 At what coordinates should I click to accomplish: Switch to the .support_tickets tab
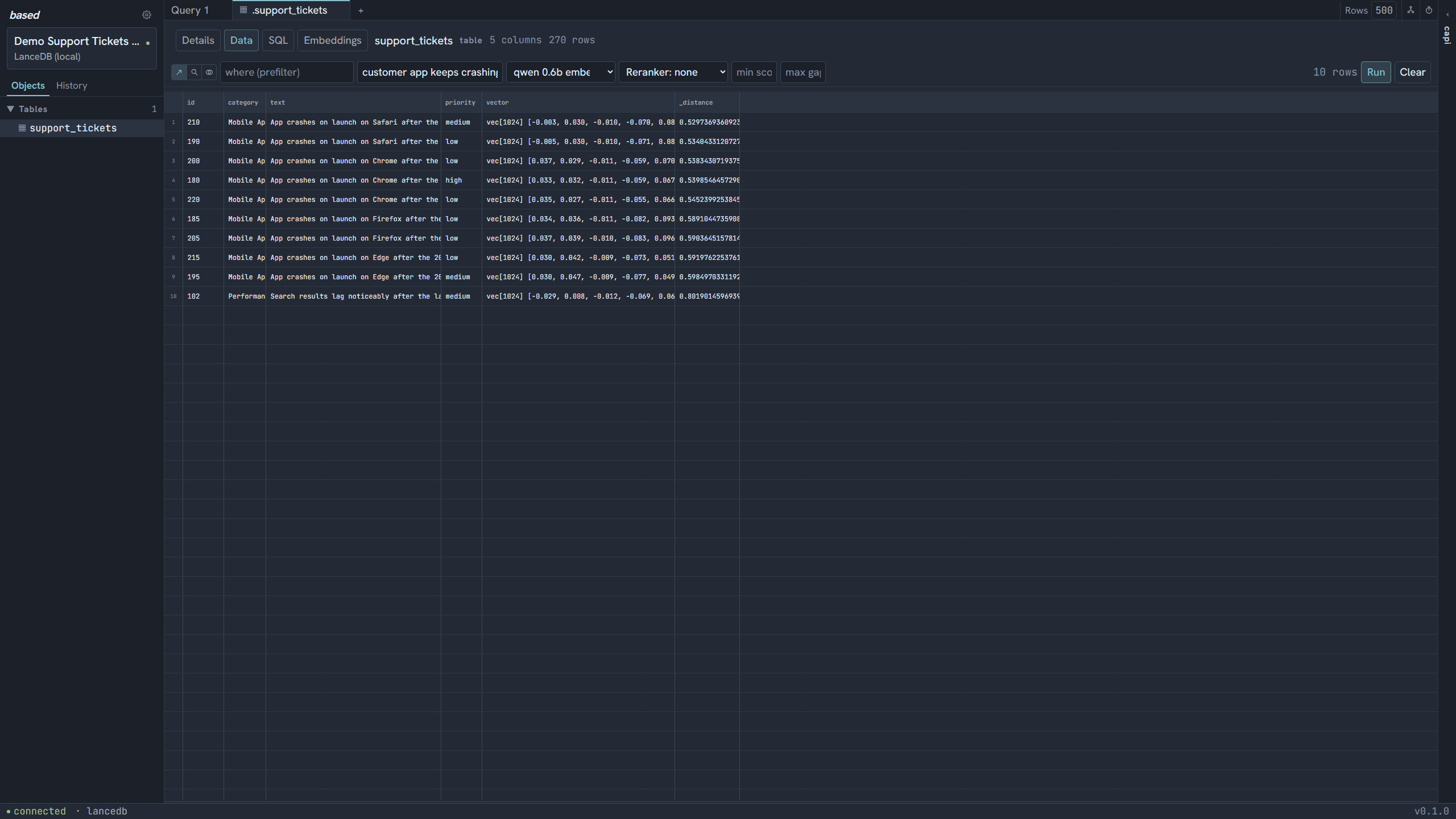click(x=290, y=10)
